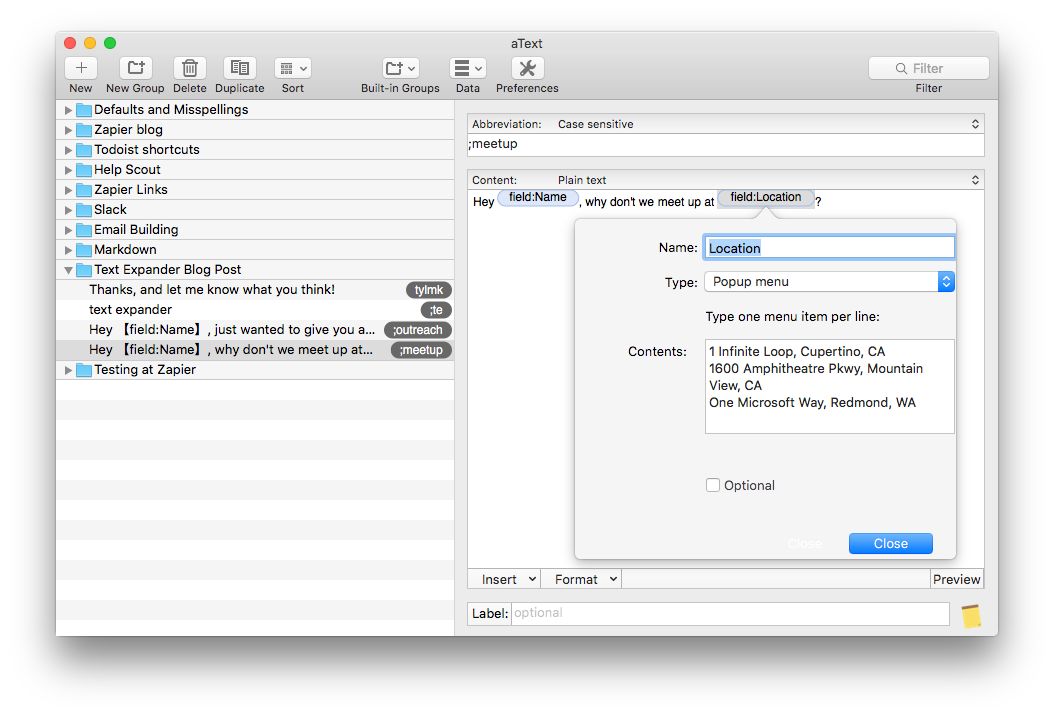Click the ;outreach abbreviation badge
Image resolution: width=1054 pixels, height=716 pixels.
(x=417, y=330)
